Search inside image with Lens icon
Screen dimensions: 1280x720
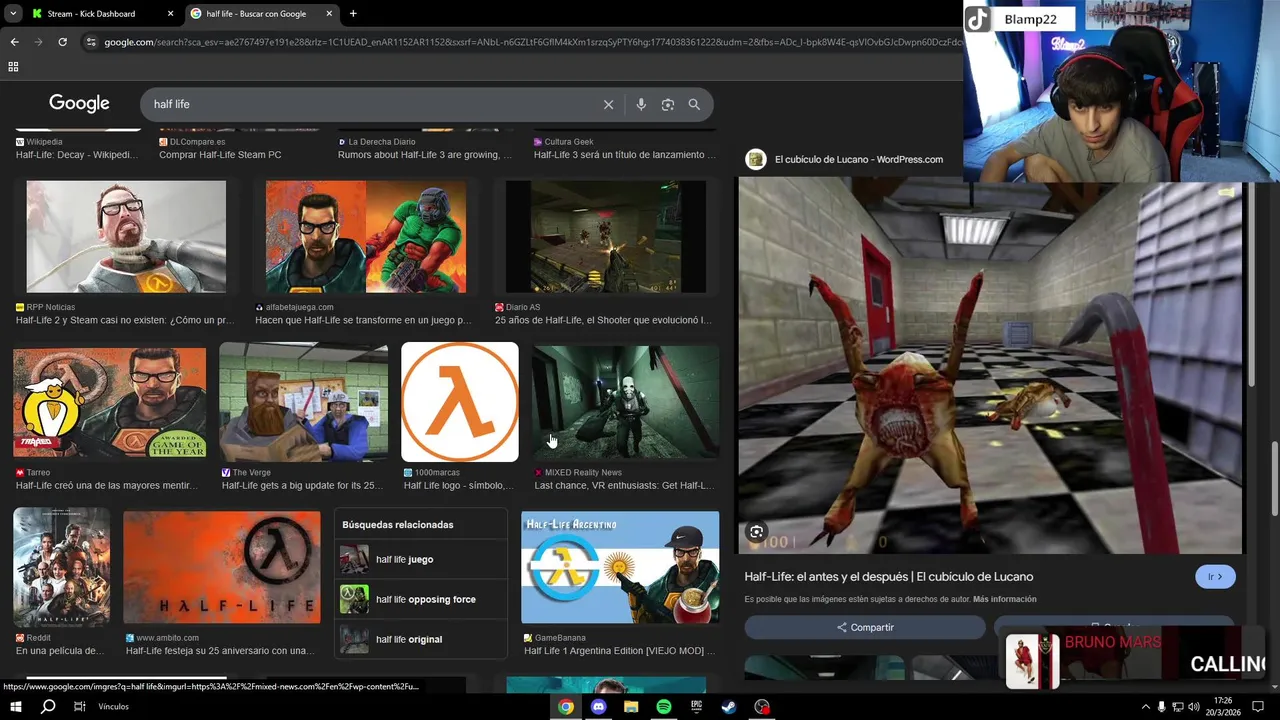click(757, 532)
